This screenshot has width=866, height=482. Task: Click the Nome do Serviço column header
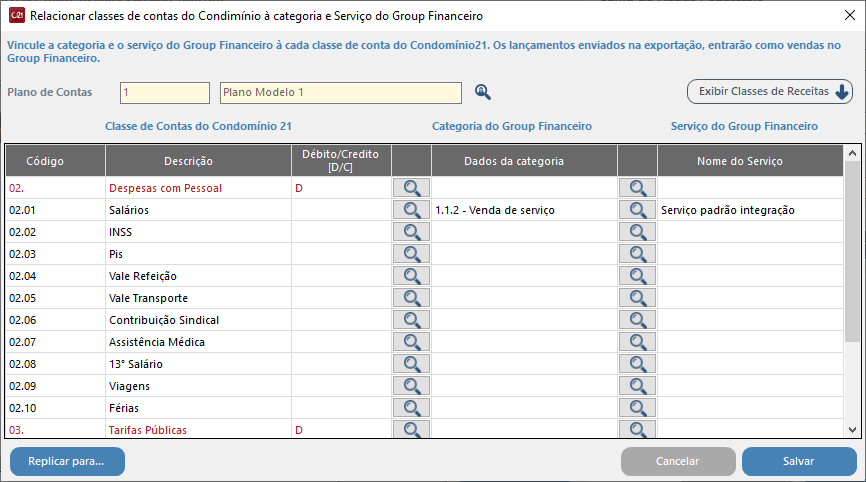pos(751,161)
